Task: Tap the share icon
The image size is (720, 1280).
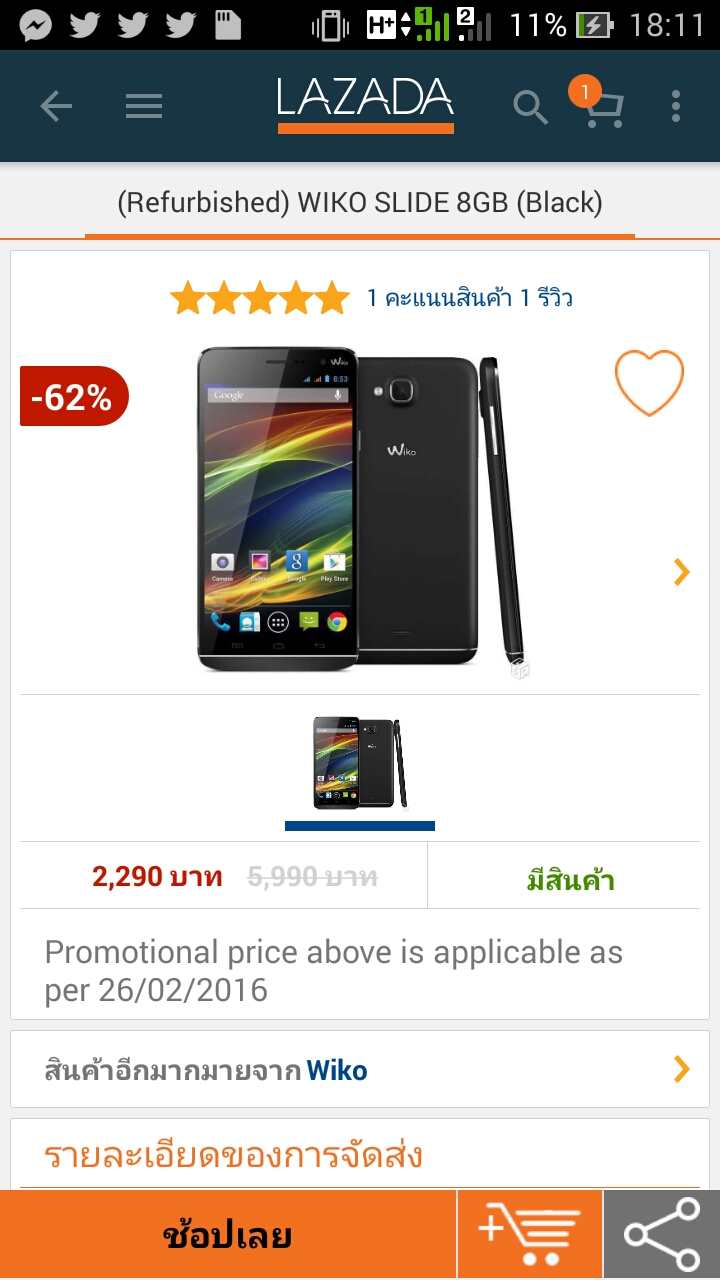Action: pos(662,1234)
